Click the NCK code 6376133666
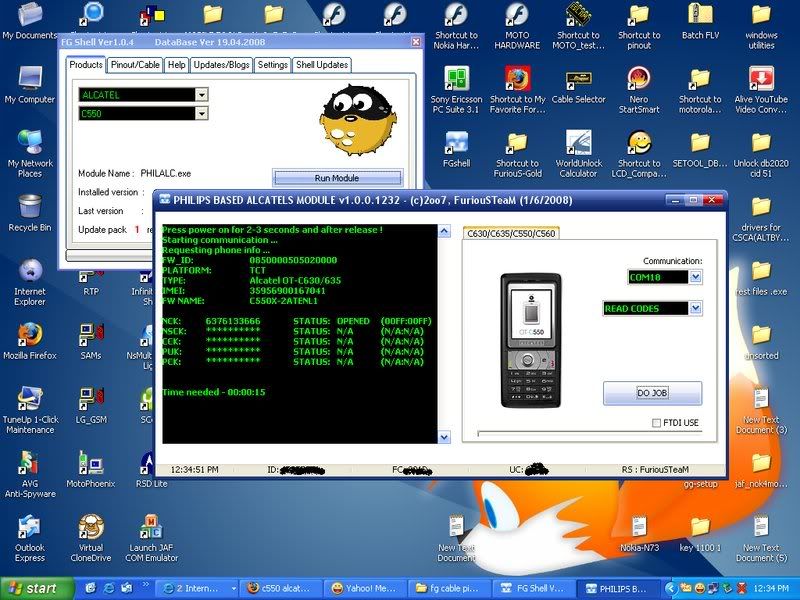 coord(233,321)
